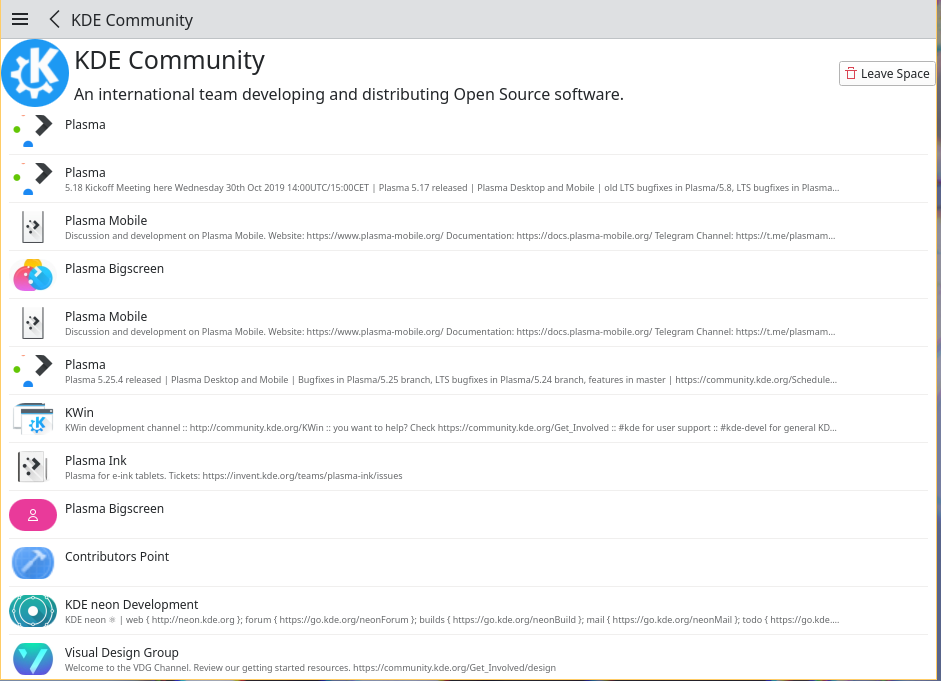Viewport: 941px width, 681px height.
Task: Open the 'Visual Design Group' room name
Action: pos(122,652)
